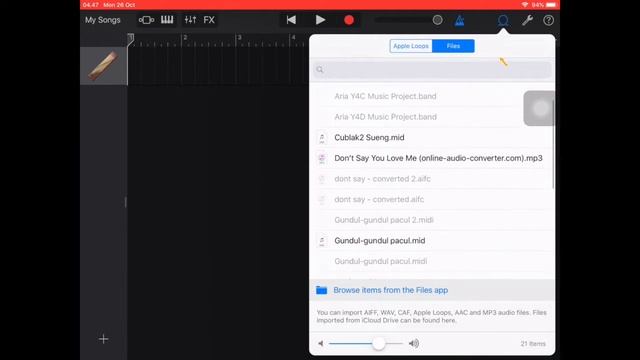Start playback with the play button
The image size is (640, 360).
pyautogui.click(x=320, y=20)
